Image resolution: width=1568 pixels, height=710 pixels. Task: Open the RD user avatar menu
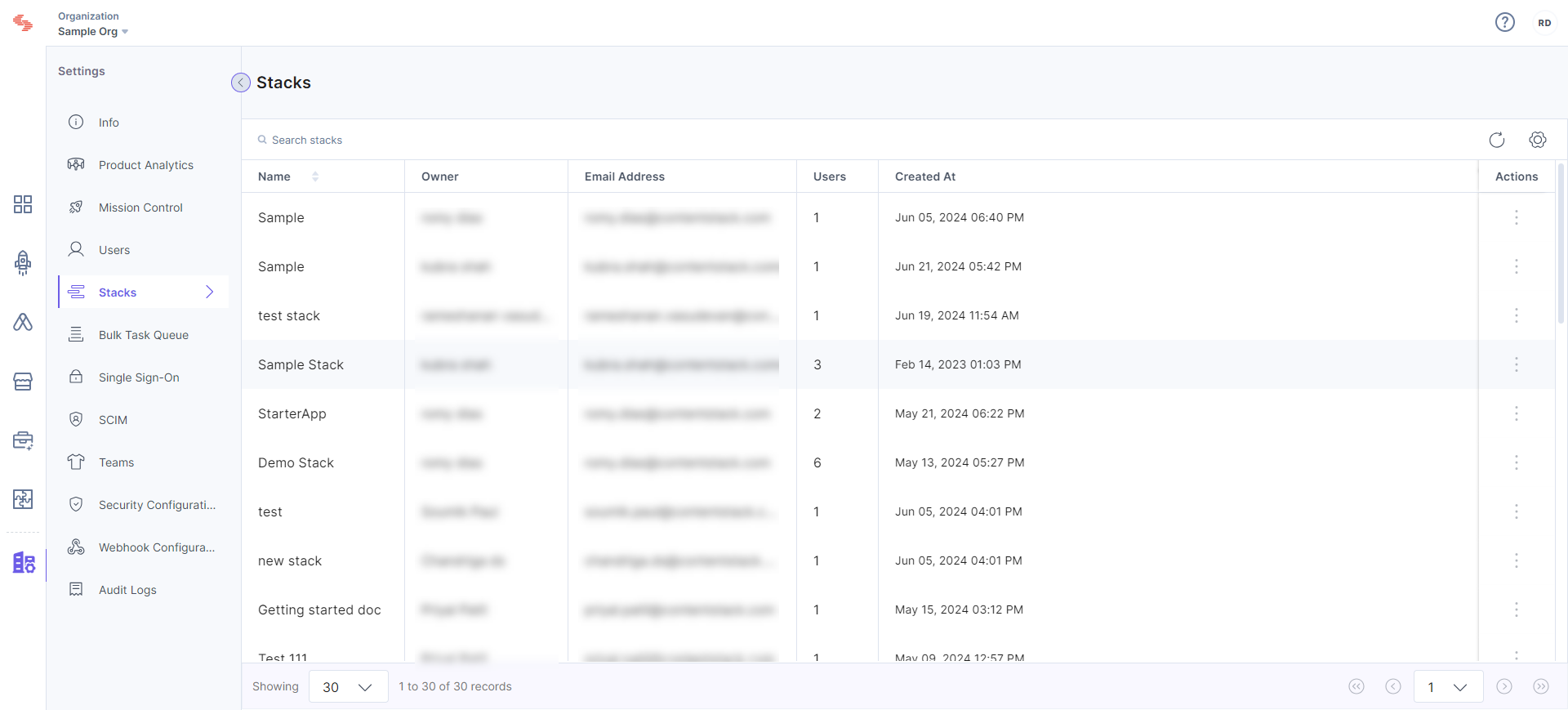click(x=1543, y=23)
